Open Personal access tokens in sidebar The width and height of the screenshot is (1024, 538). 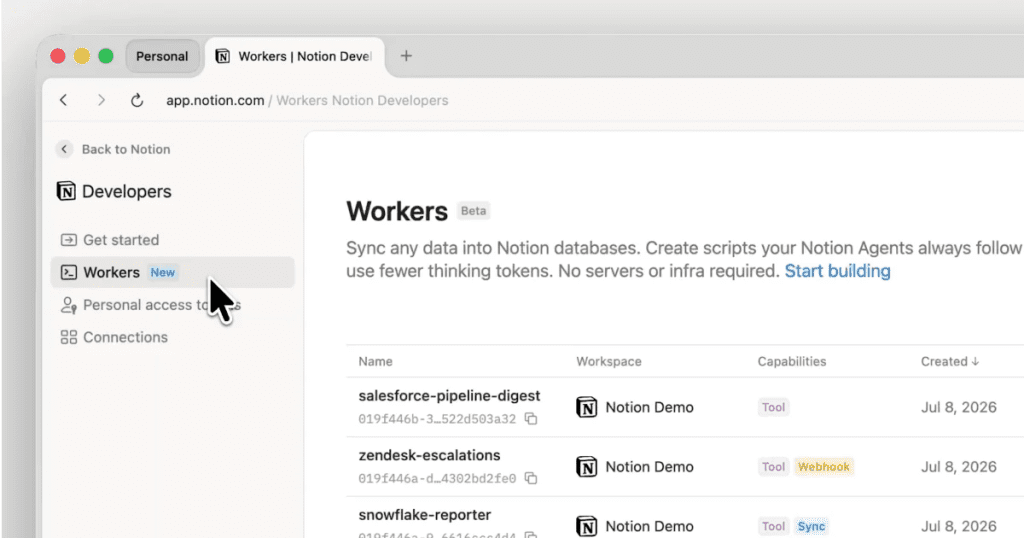[x=172, y=305]
